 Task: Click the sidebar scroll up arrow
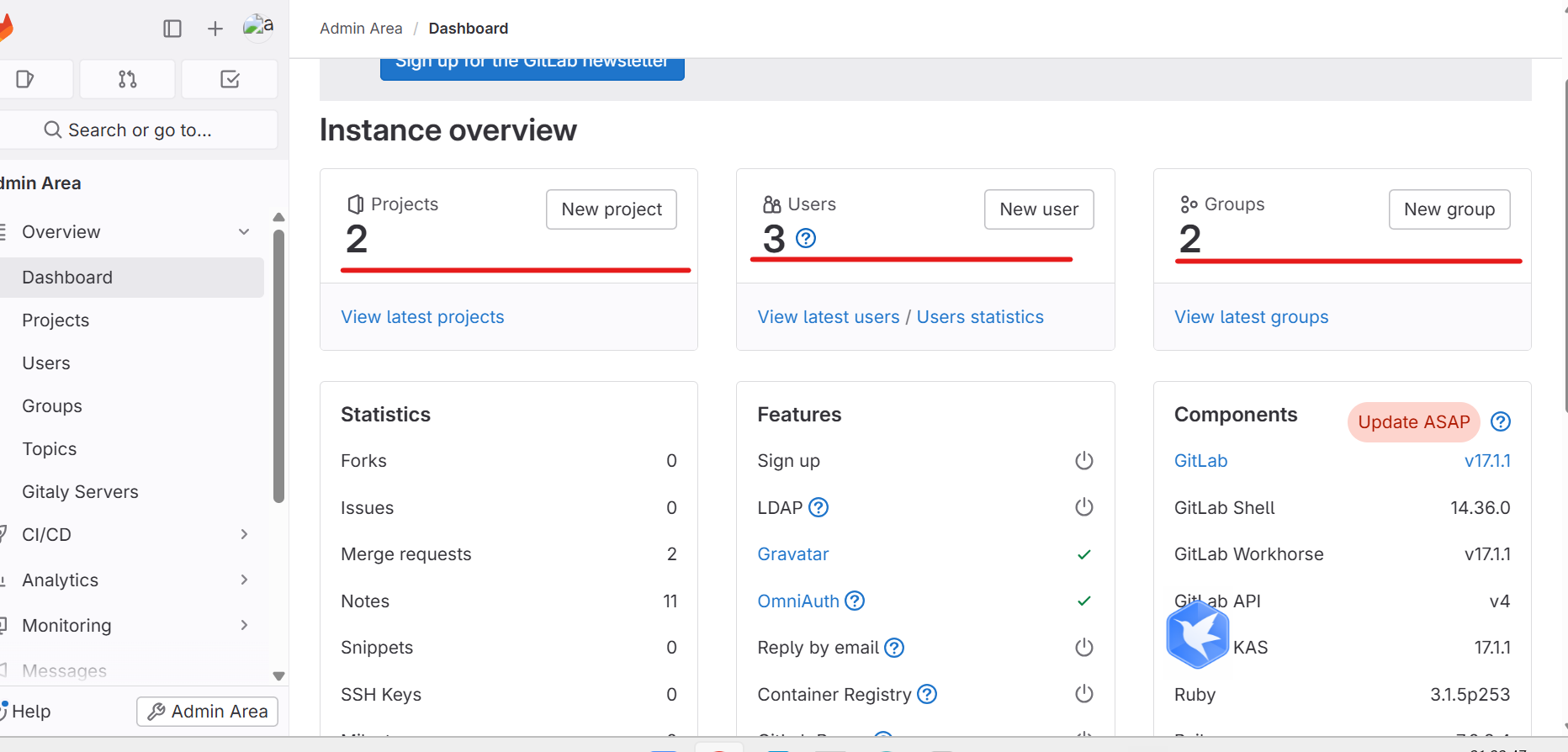pos(278,217)
